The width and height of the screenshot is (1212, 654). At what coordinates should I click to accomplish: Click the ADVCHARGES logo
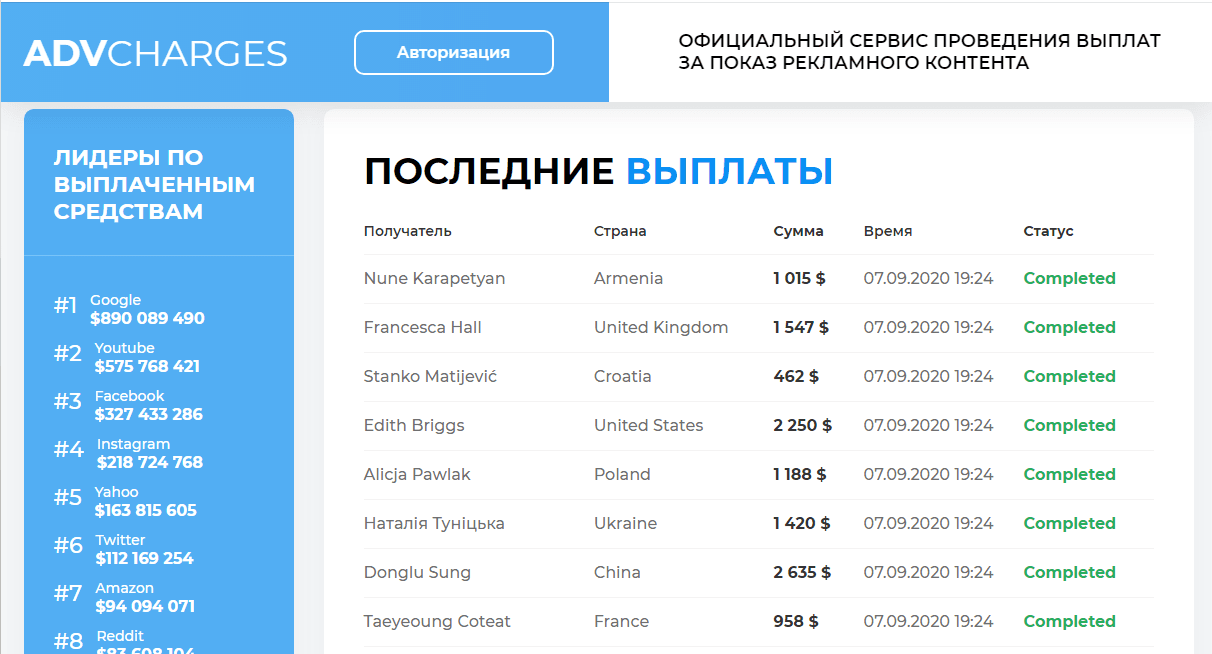155,53
